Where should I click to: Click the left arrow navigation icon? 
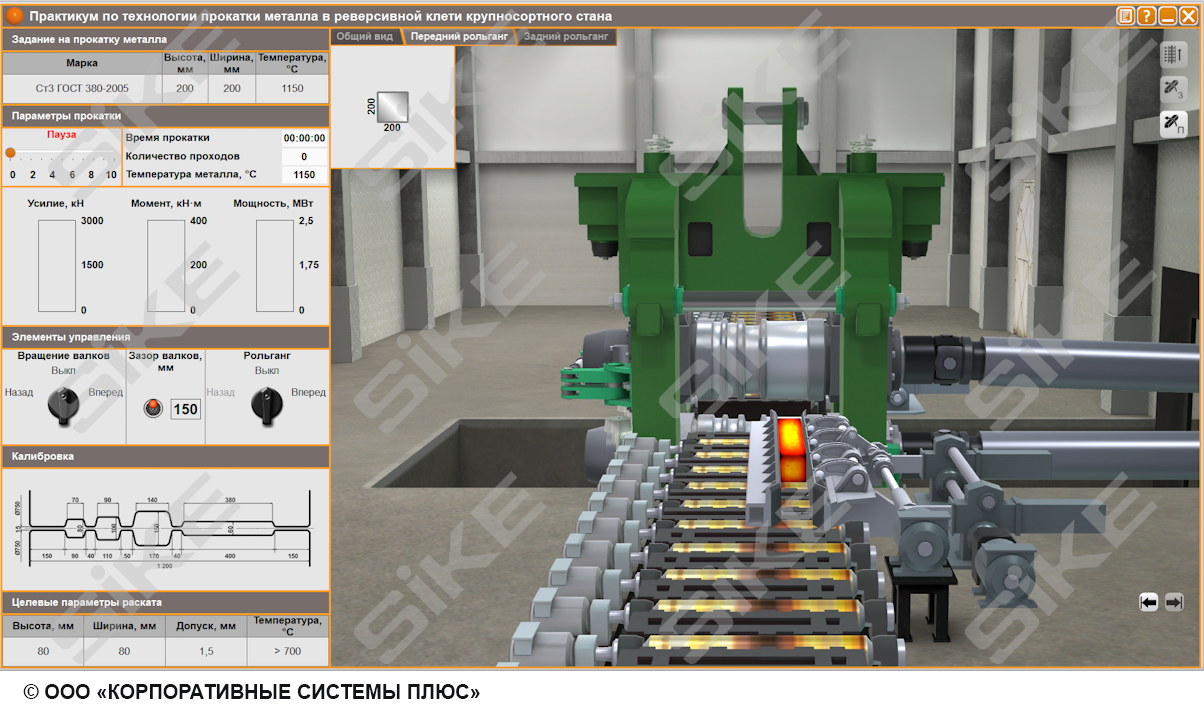click(1149, 602)
